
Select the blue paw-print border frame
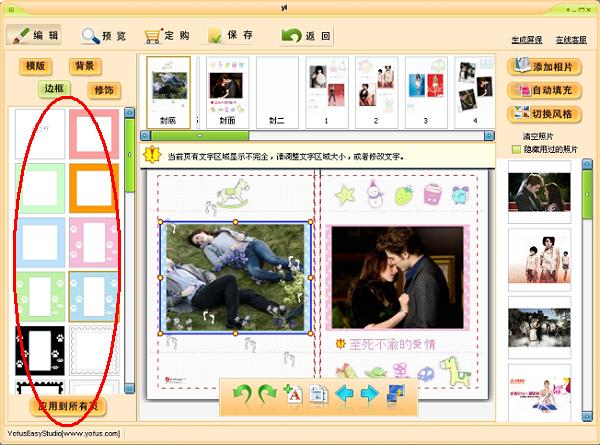[x=94, y=297]
